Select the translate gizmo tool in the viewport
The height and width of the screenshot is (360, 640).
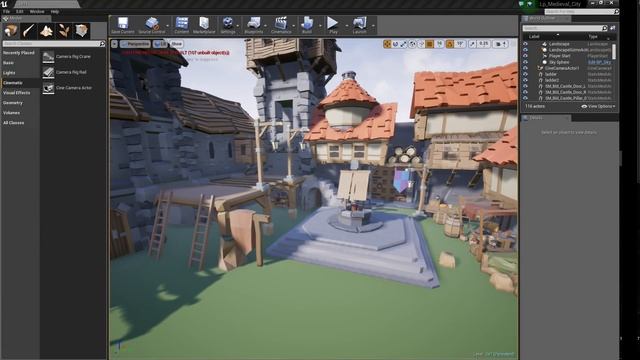pos(387,44)
